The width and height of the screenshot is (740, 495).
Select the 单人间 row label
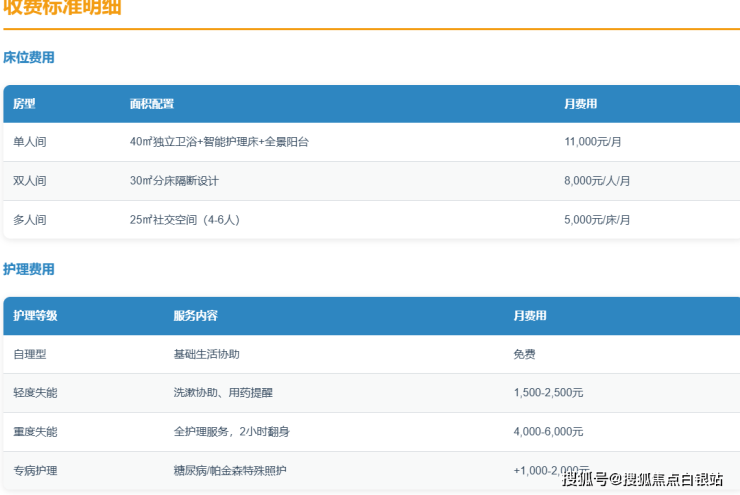29,142
